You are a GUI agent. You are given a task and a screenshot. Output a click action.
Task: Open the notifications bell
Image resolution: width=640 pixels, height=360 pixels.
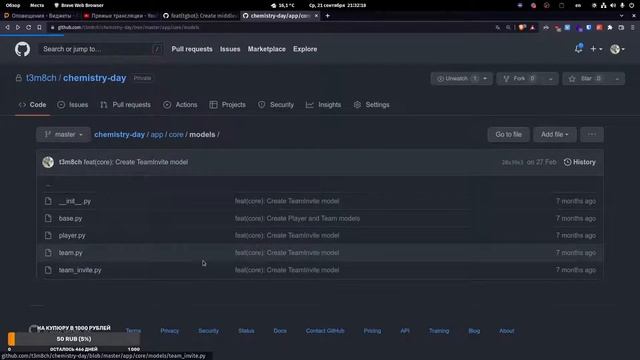click(578, 49)
